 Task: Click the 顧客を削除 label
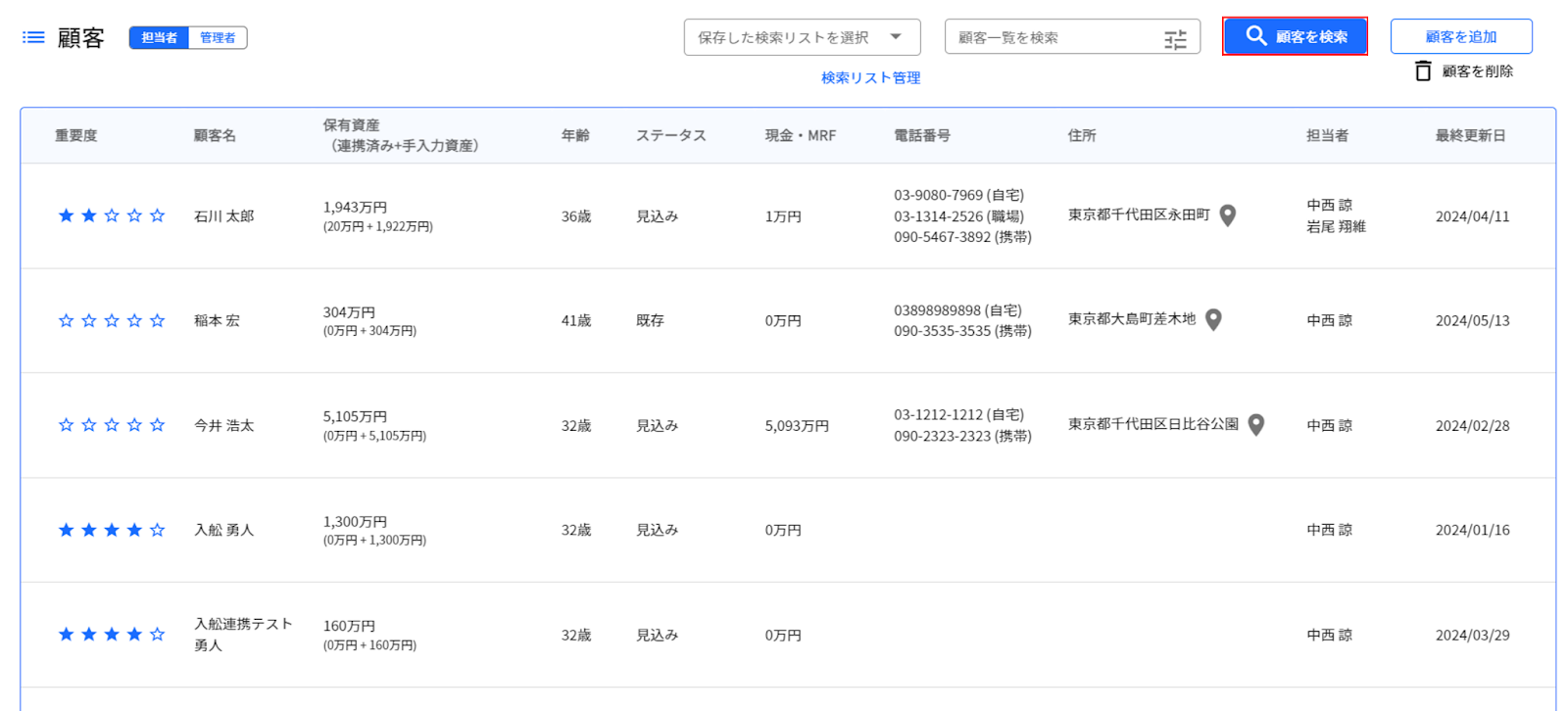click(x=1478, y=71)
